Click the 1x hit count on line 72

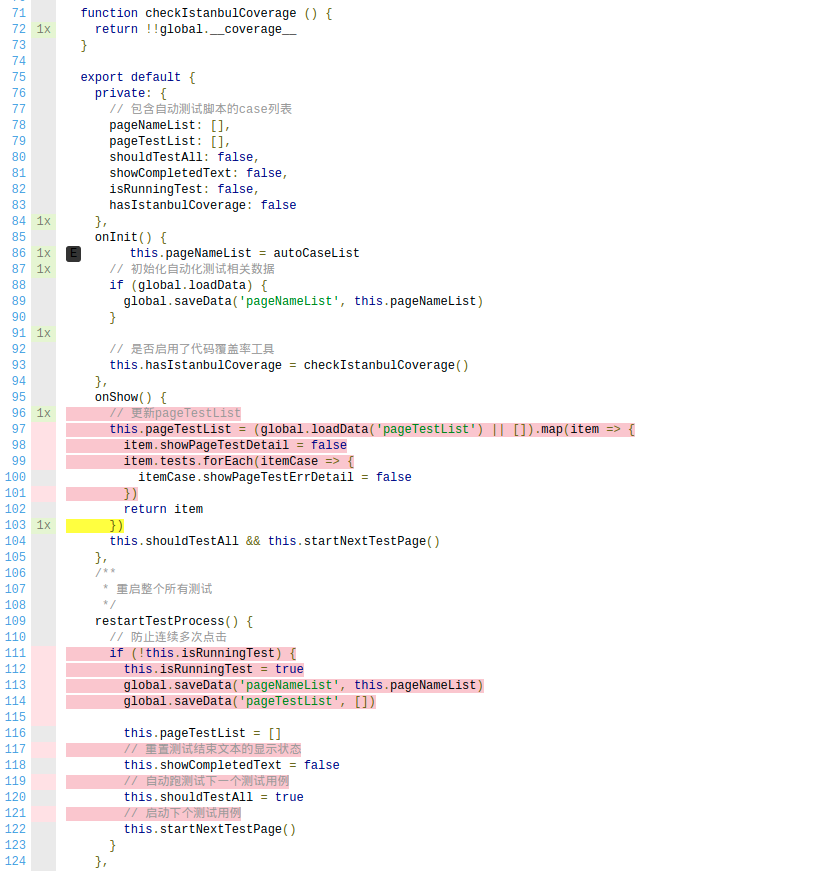pyautogui.click(x=43, y=29)
